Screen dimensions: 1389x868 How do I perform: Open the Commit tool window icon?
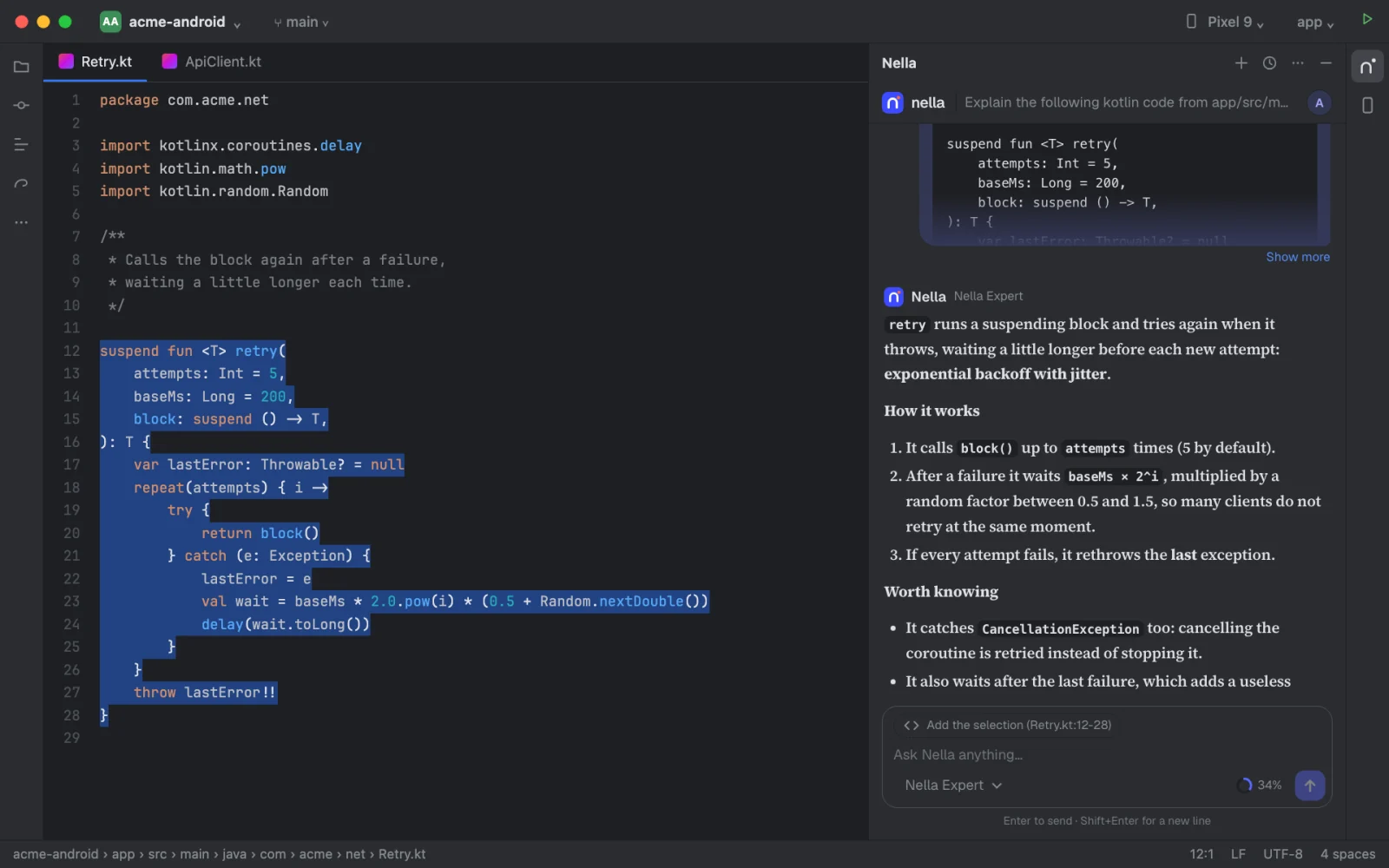pos(22,106)
